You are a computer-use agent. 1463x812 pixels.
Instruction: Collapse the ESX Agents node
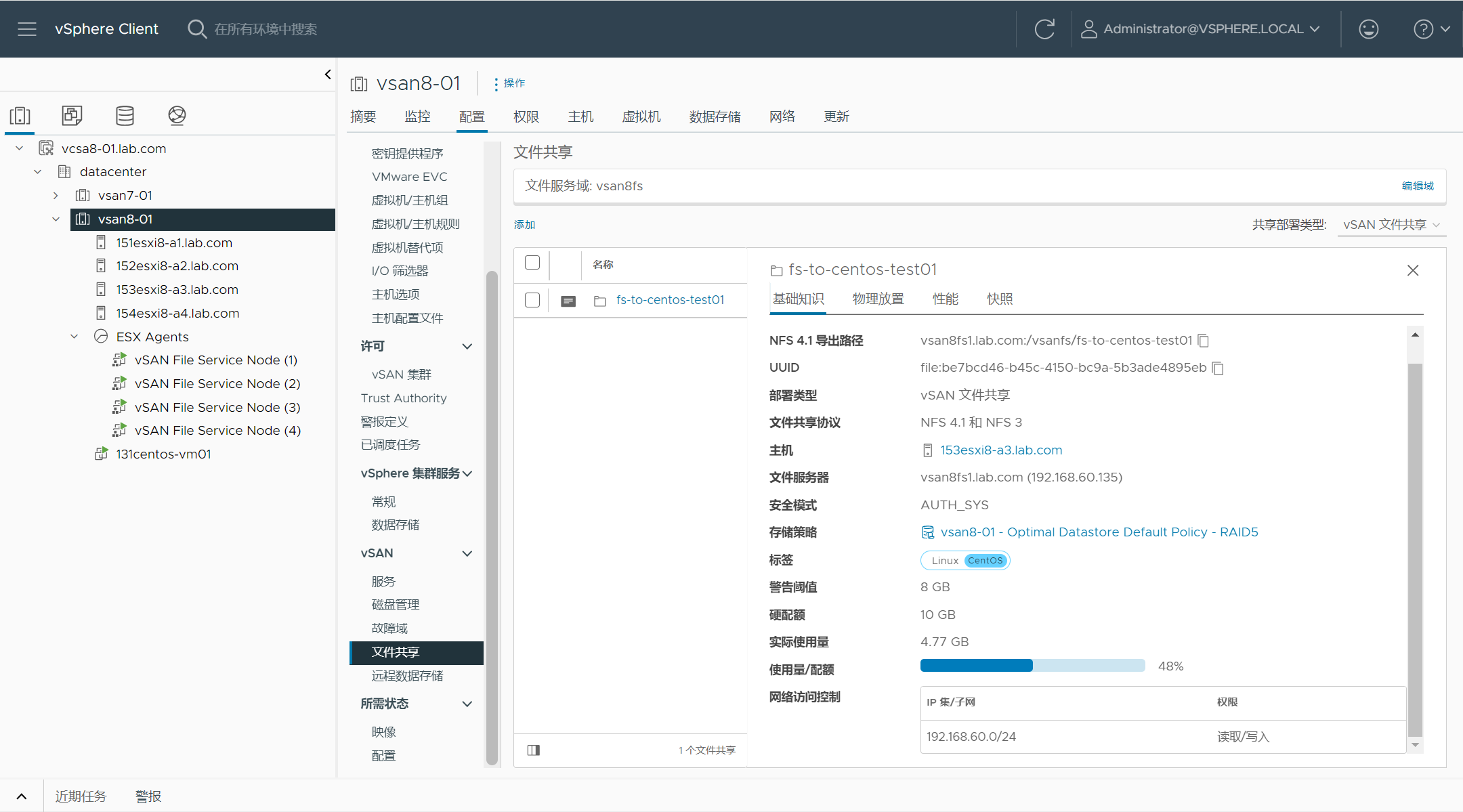[75, 337]
